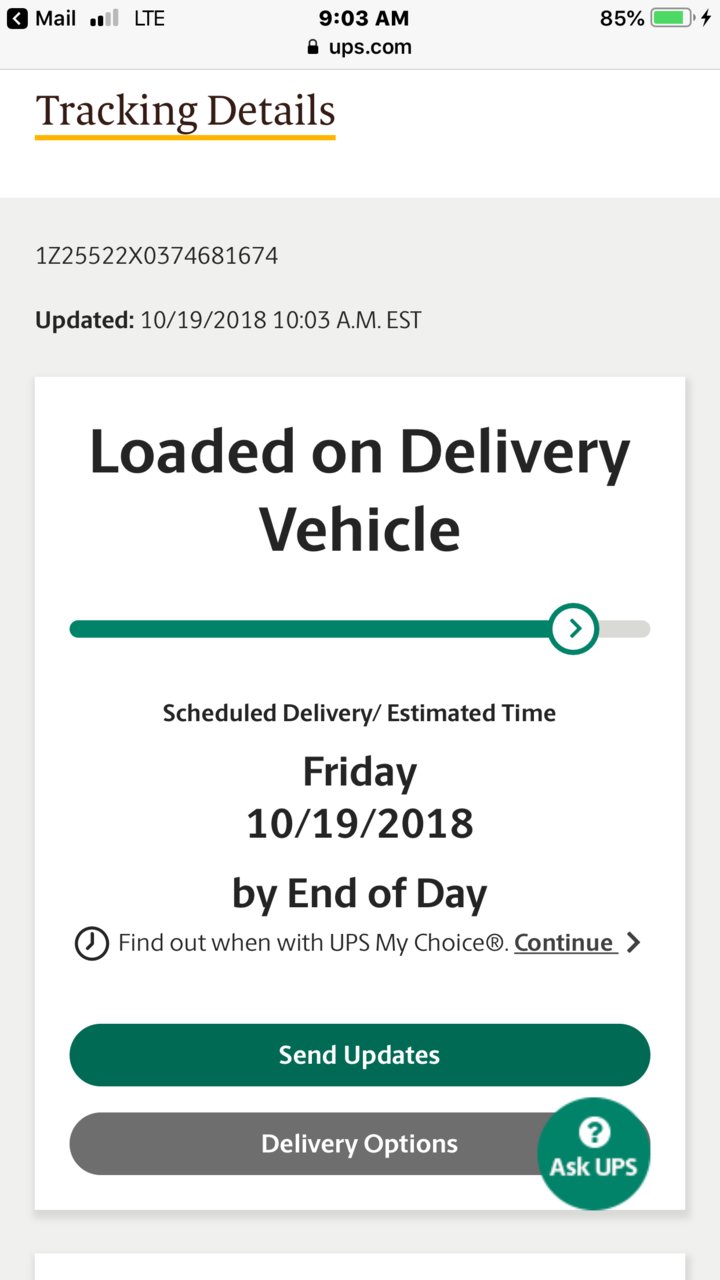Tap the unfilled gray end of progress bar

(625, 629)
